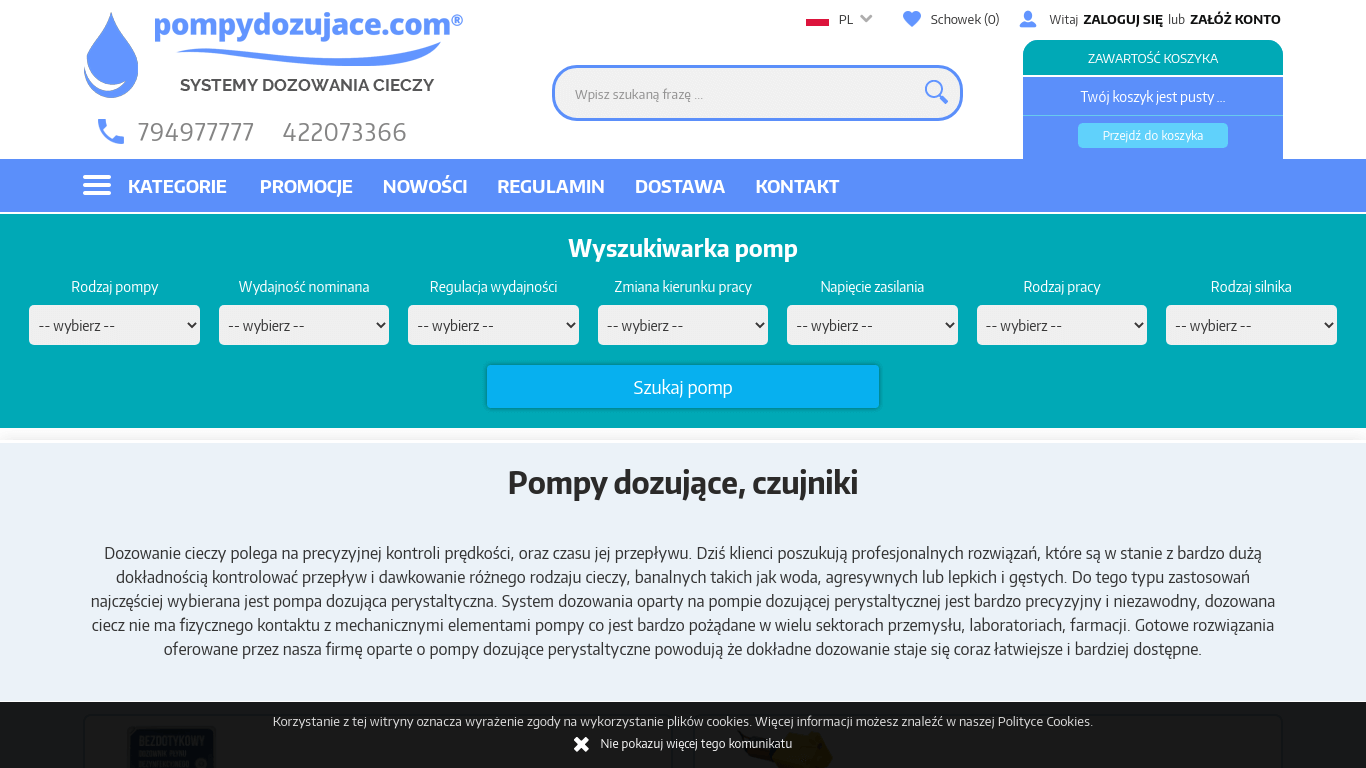Expand the Regulacja wydajności selector
The image size is (1366, 768).
(x=493, y=324)
